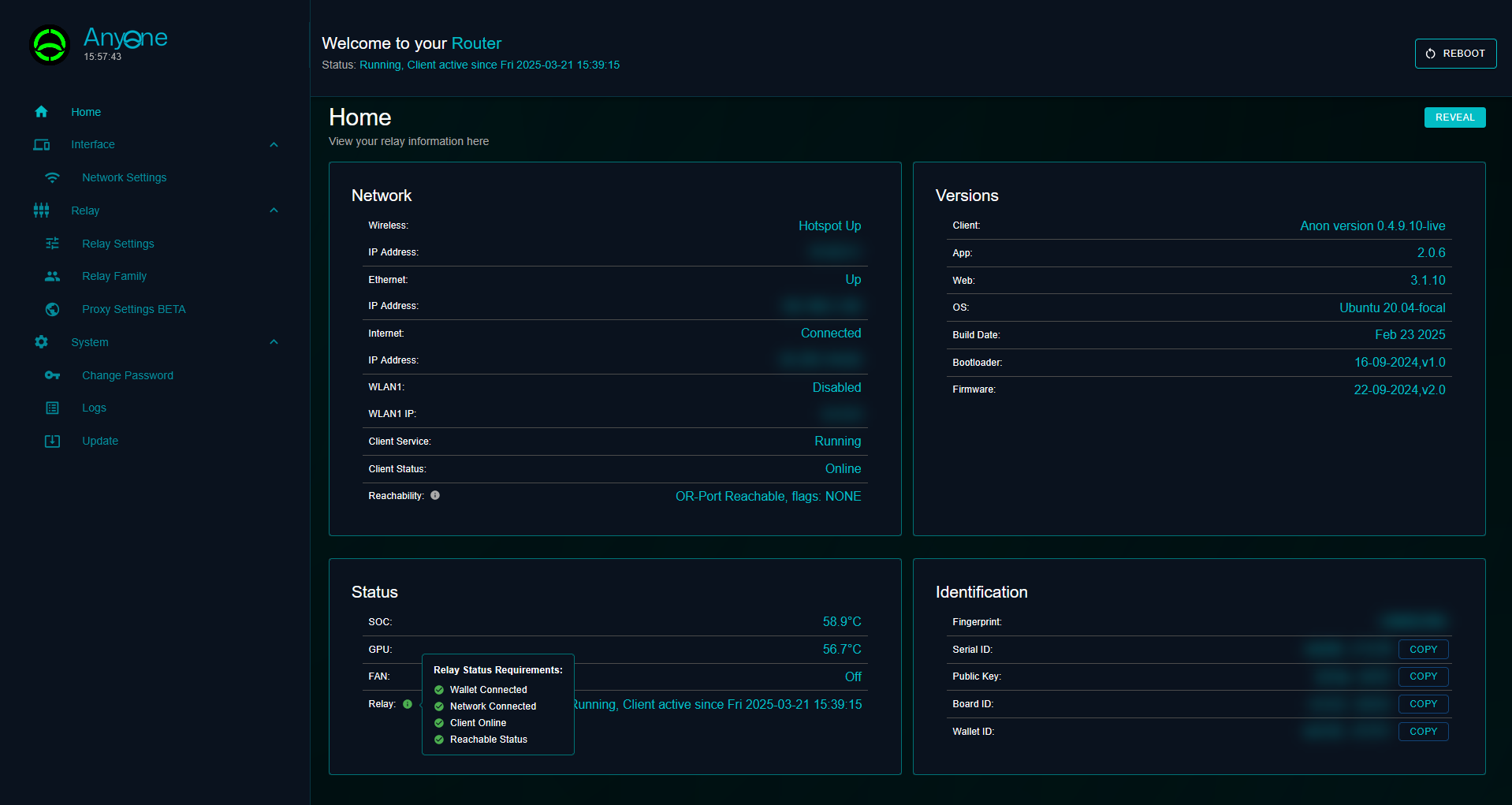The image size is (1512, 805).
Task: Open the Logs menu item
Action: point(94,408)
